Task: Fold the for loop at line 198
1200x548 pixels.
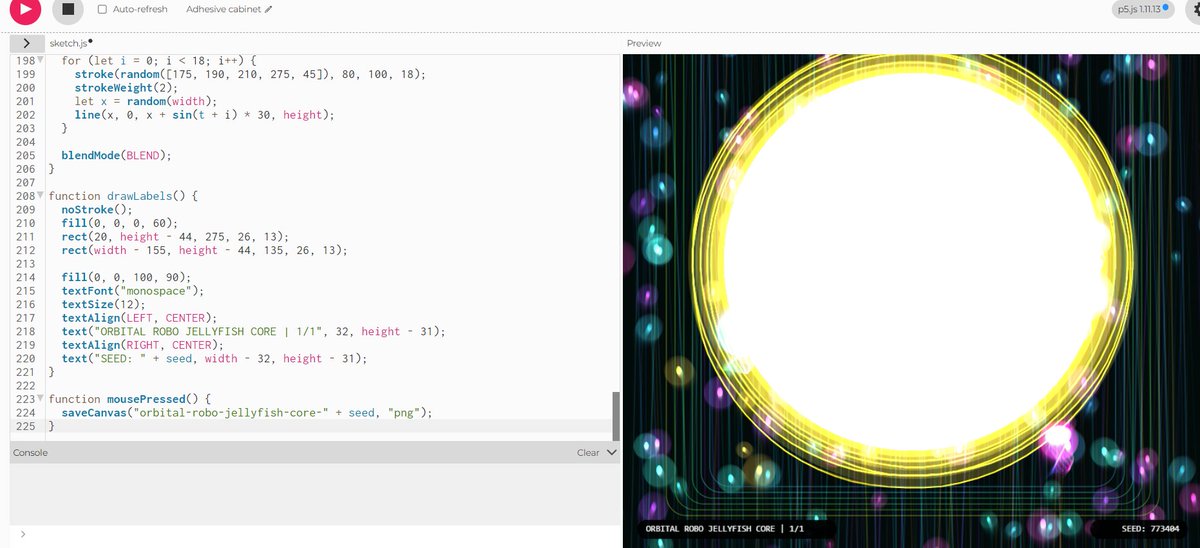Action: pyautogui.click(x=41, y=62)
